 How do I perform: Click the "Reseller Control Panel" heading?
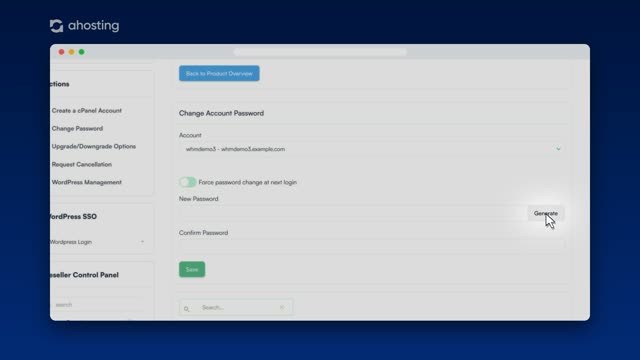pyautogui.click(x=84, y=275)
